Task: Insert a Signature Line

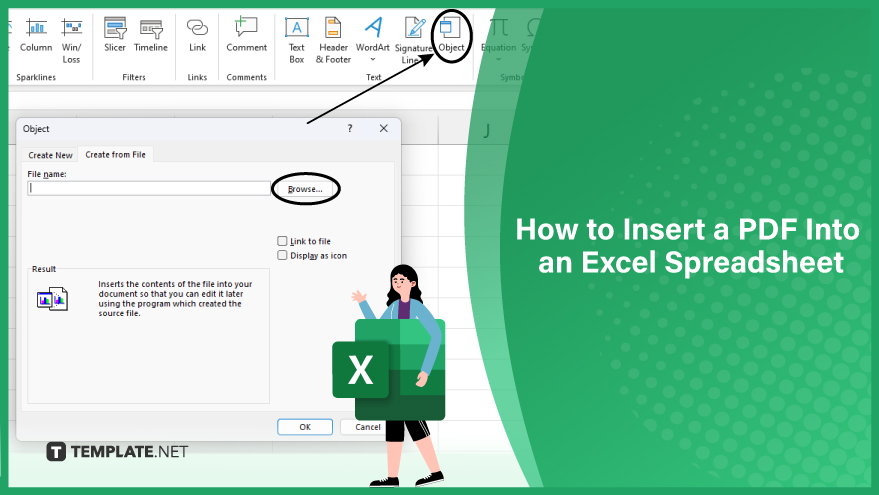Action: point(413,40)
